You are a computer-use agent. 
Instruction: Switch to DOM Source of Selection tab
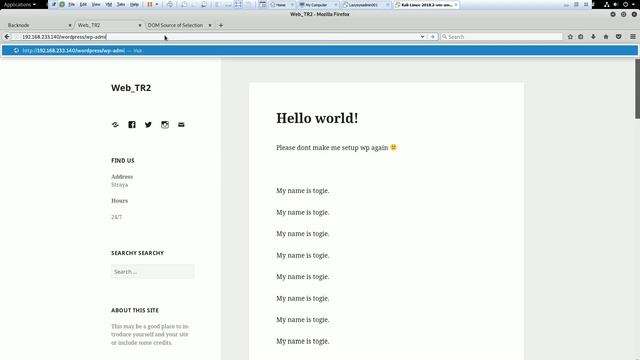click(179, 25)
